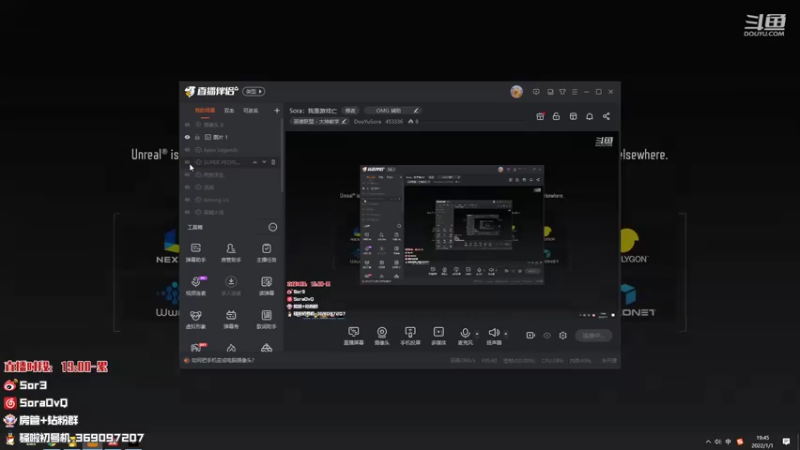
Task: Click the microphone icon below preview
Action: tap(465, 333)
